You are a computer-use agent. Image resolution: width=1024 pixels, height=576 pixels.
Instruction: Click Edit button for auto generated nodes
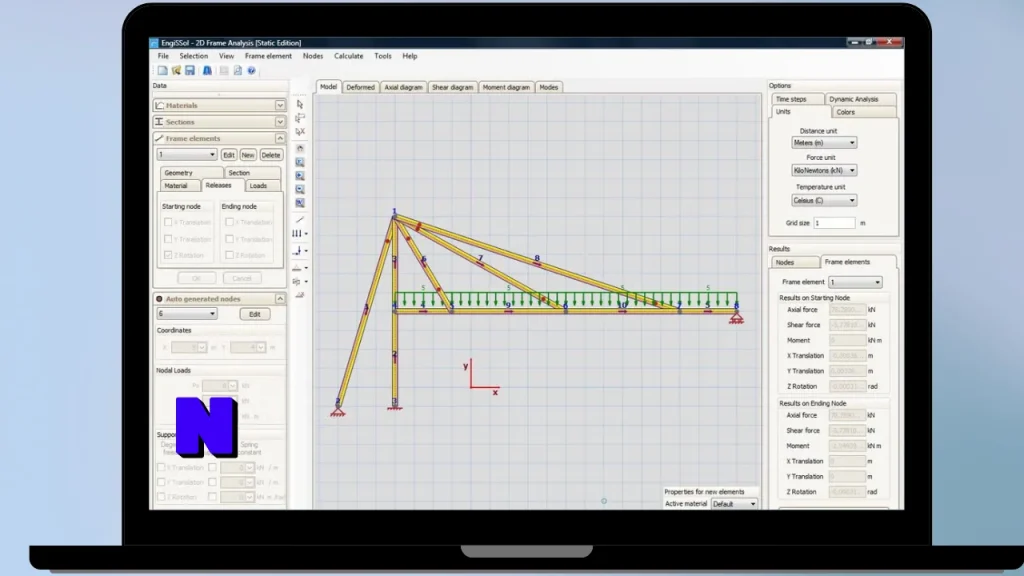tap(255, 314)
